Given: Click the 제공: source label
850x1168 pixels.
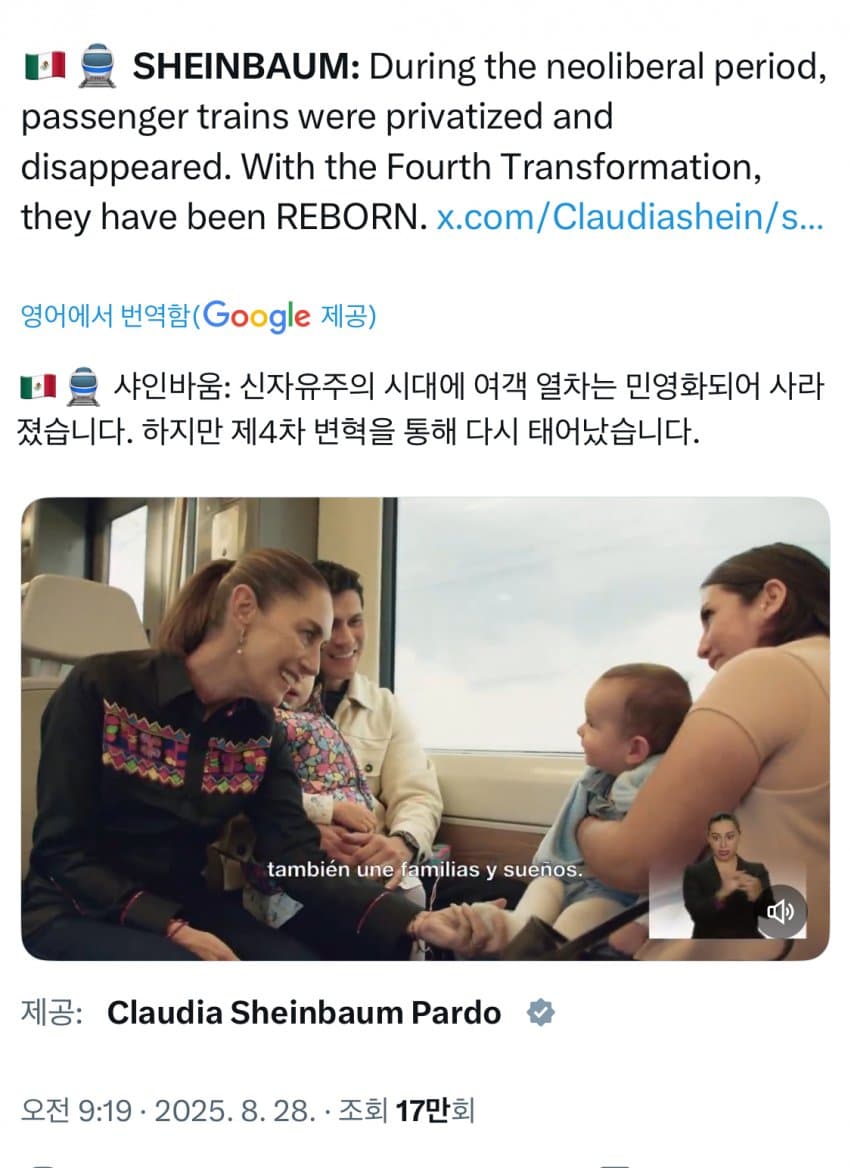Looking at the screenshot, I should pos(51,1013).
